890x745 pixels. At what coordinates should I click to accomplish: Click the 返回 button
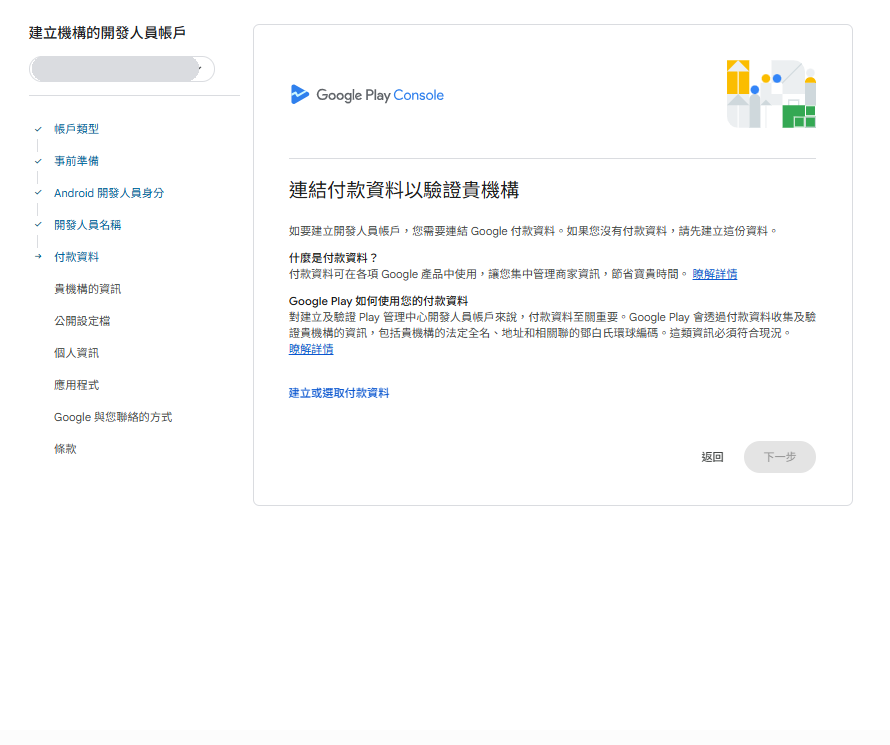[712, 457]
